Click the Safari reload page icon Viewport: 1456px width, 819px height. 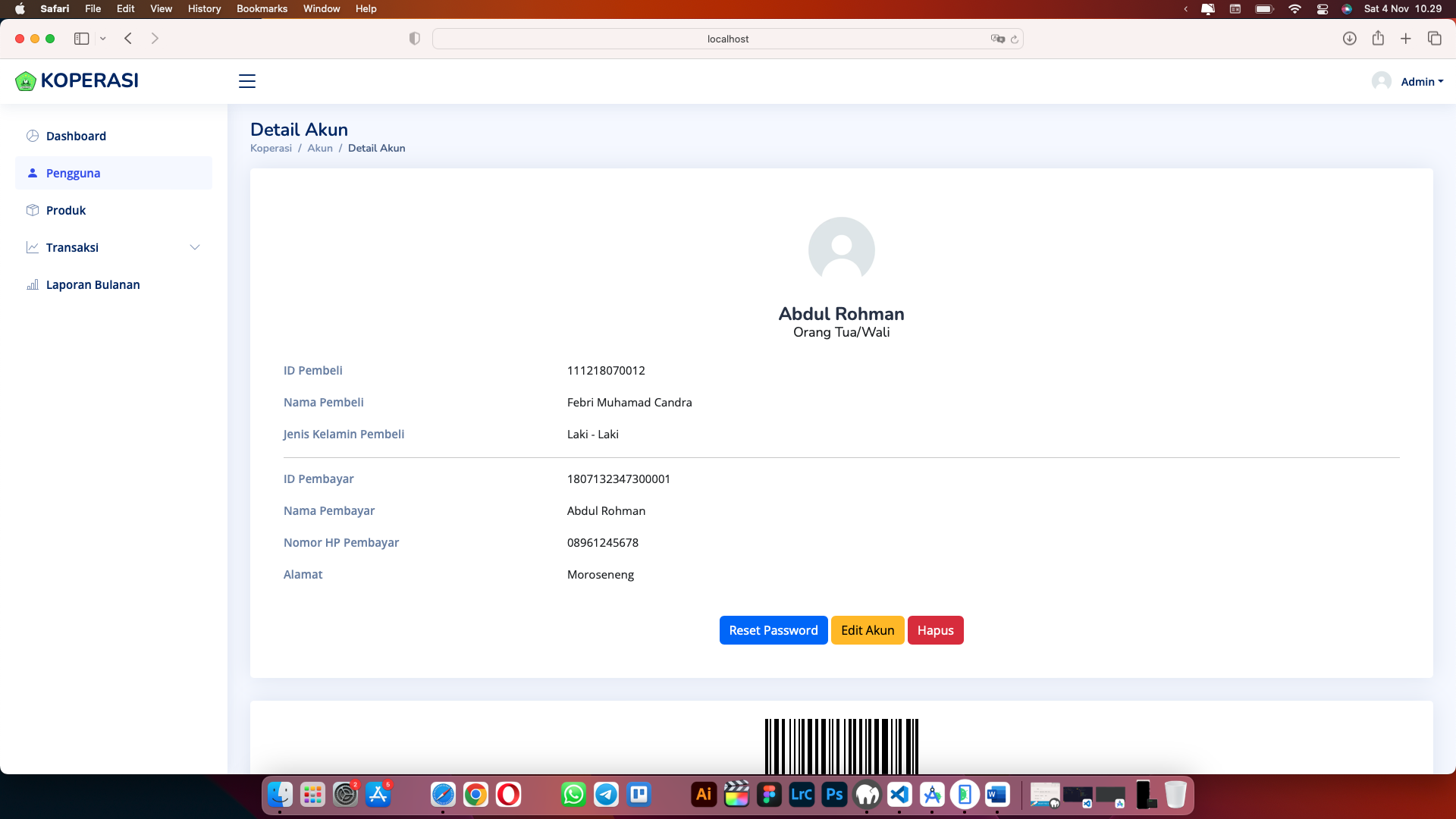tap(1015, 39)
